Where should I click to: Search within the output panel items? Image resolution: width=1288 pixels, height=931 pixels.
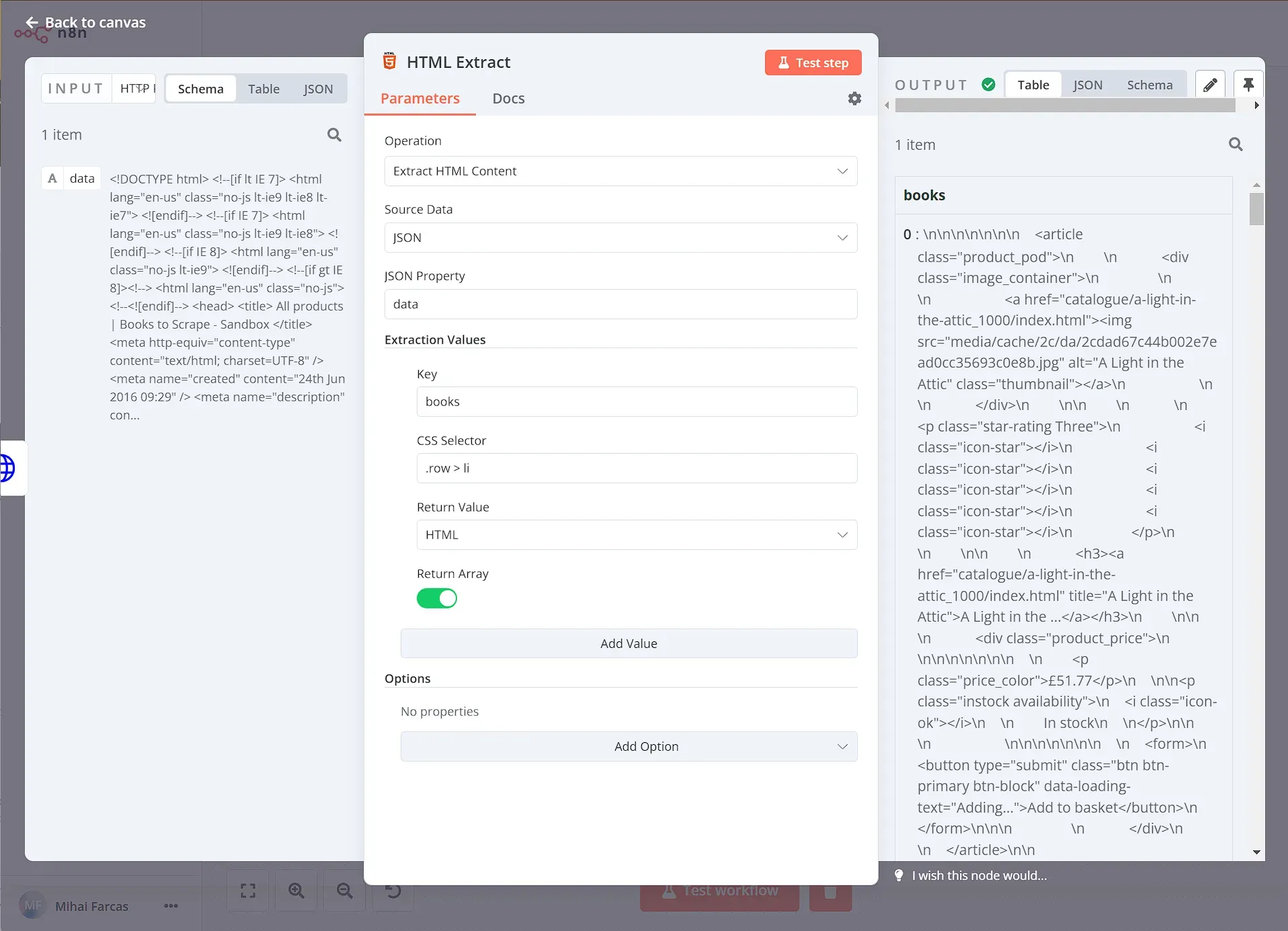(x=1236, y=144)
